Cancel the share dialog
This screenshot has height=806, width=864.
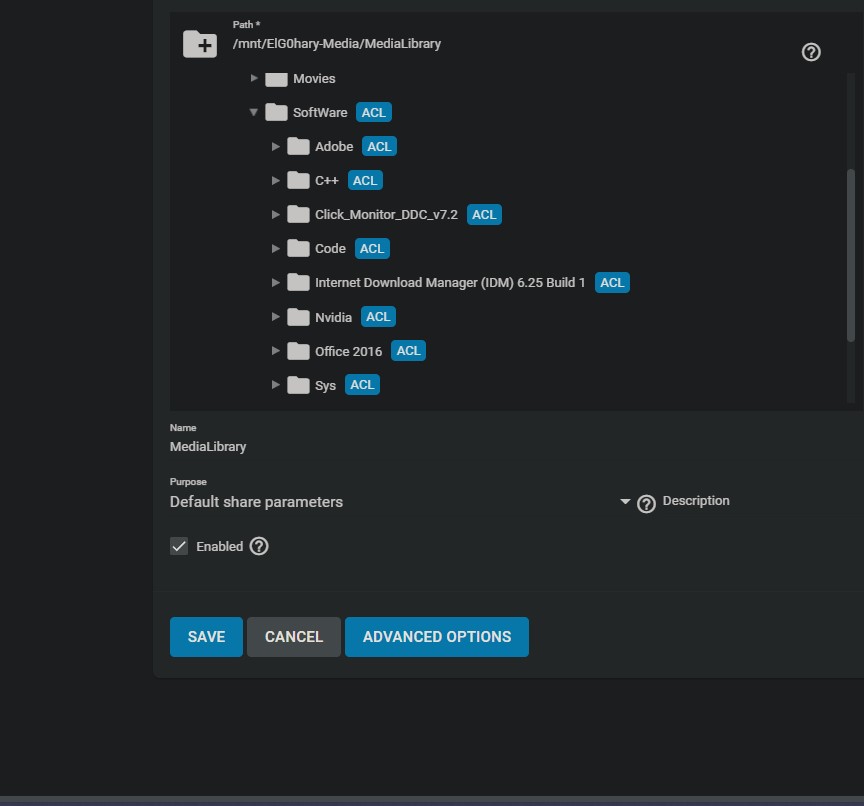(294, 637)
